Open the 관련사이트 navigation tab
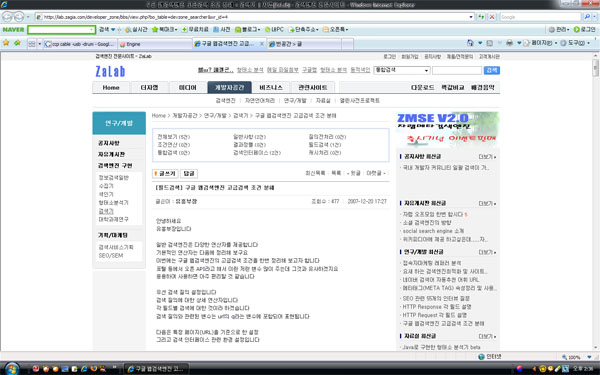 coord(313,88)
